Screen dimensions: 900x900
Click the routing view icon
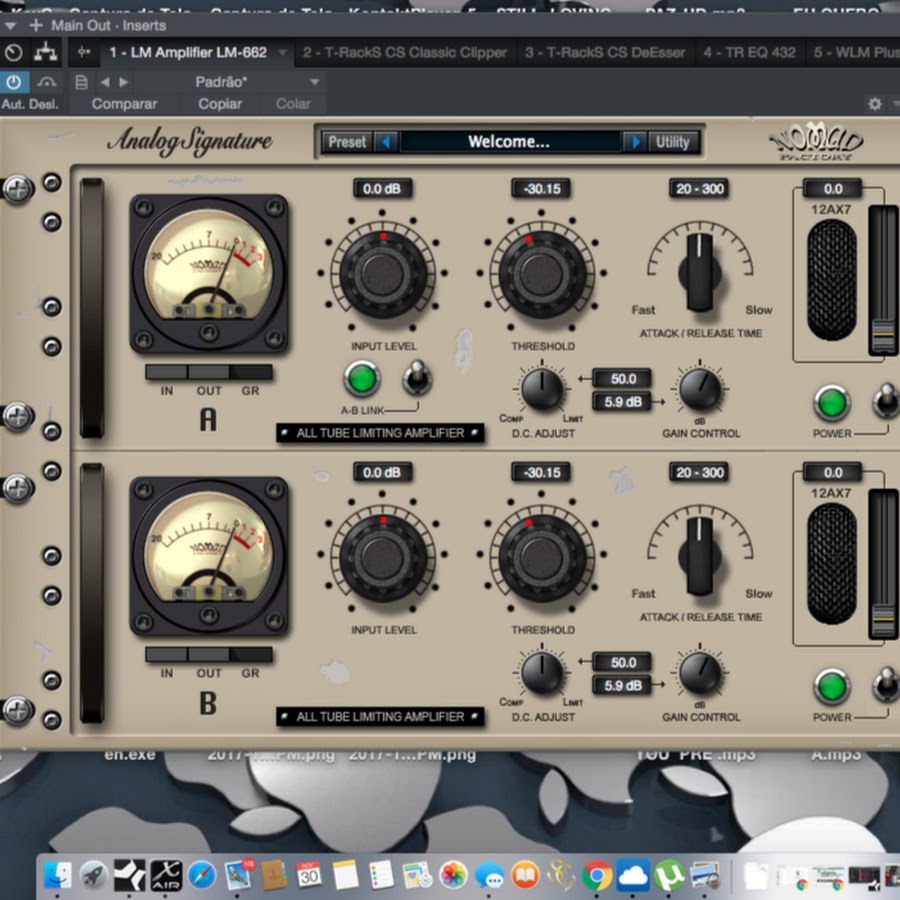[x=45, y=53]
